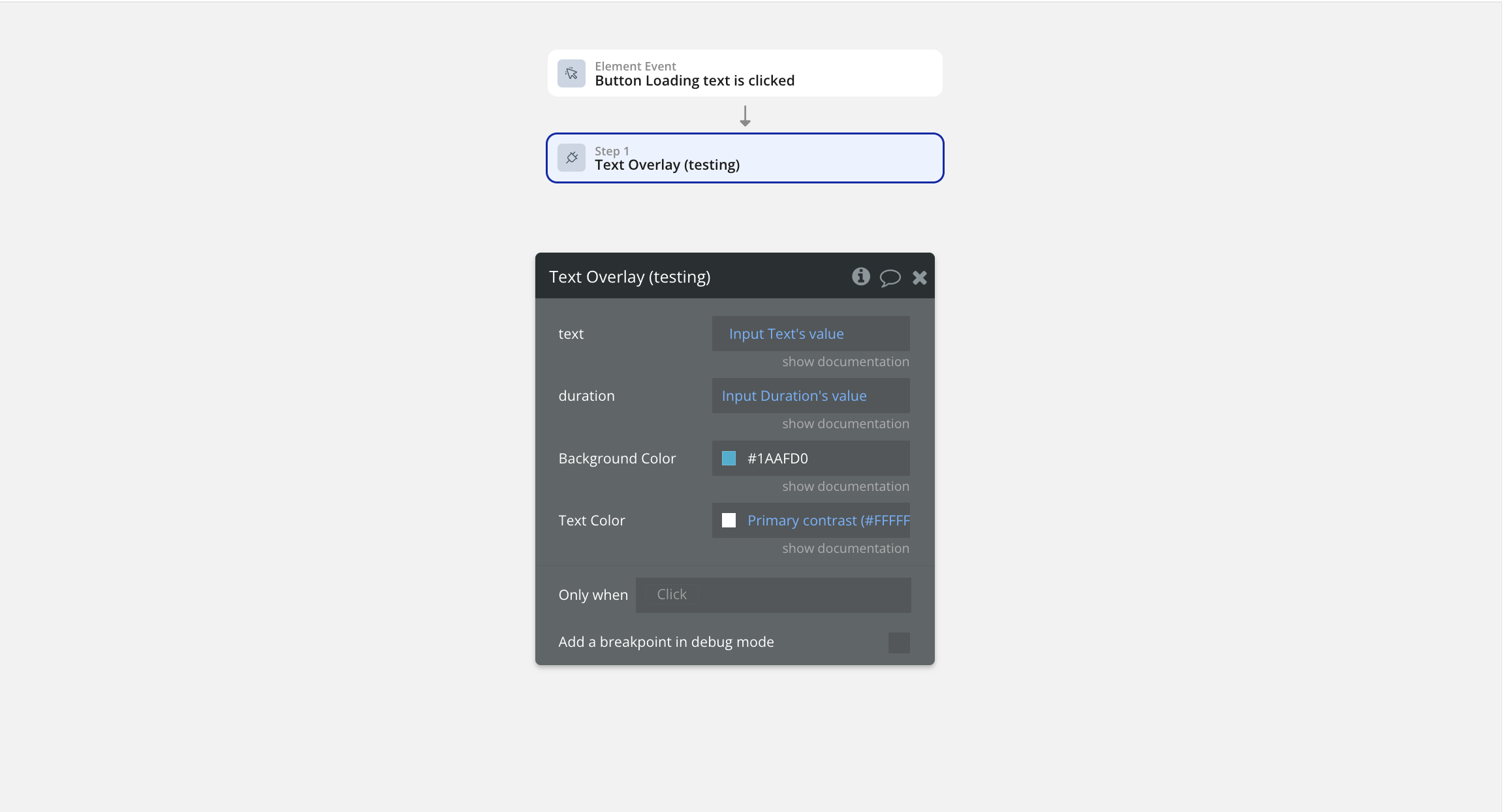Show documentation for Text Color
The image size is (1508, 812).
click(x=845, y=548)
